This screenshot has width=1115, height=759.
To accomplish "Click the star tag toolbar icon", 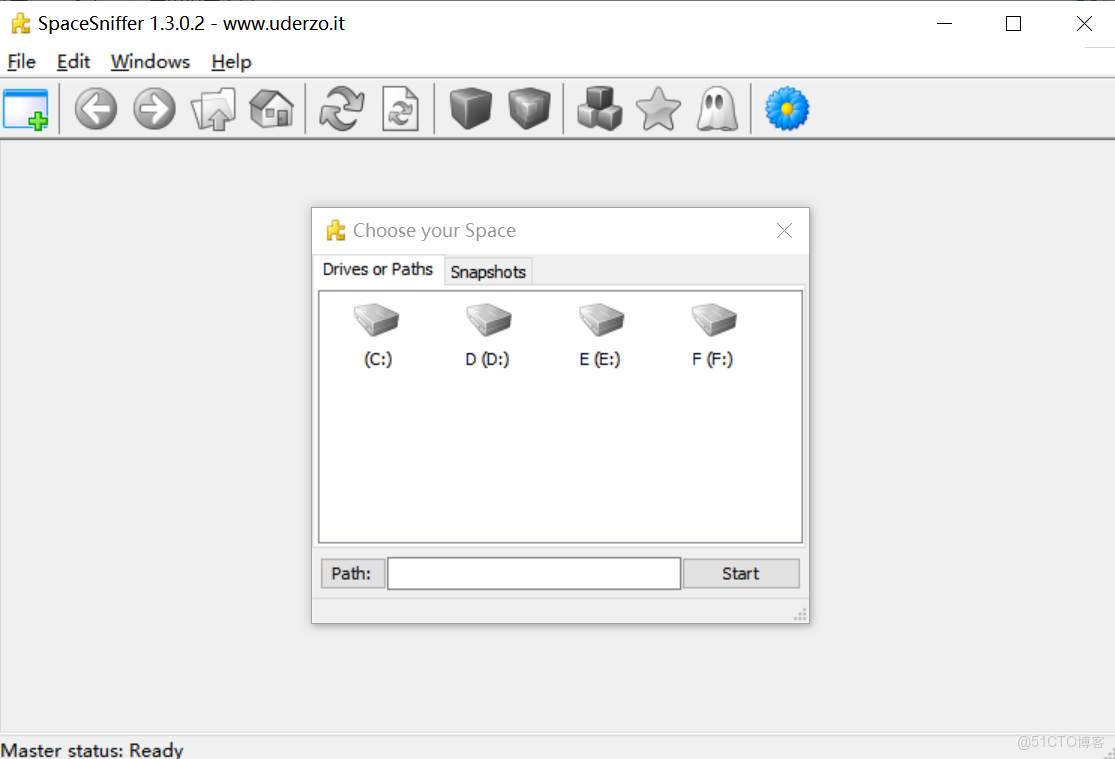I will 658,109.
